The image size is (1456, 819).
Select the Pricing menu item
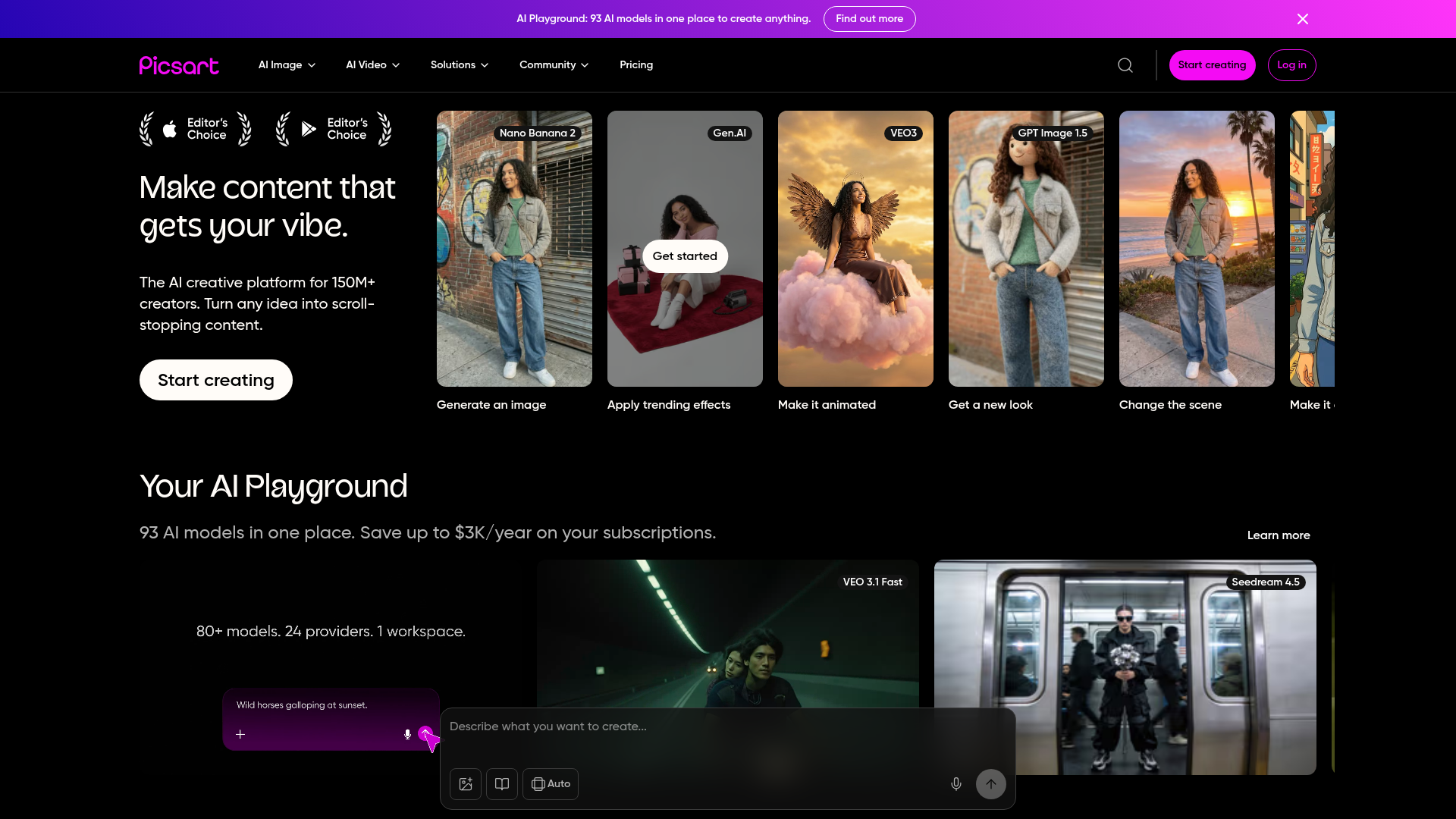pos(636,65)
